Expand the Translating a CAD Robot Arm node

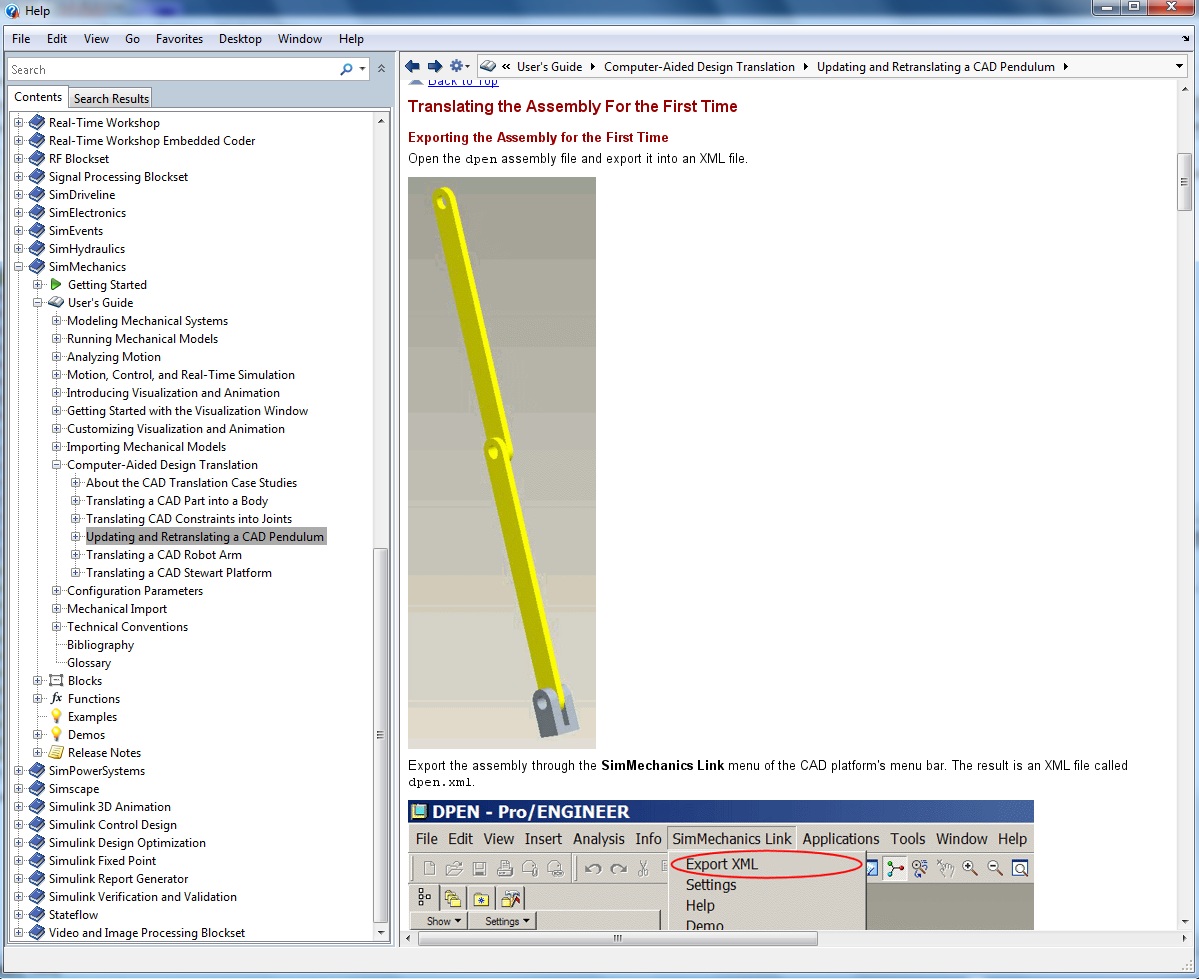click(x=76, y=555)
